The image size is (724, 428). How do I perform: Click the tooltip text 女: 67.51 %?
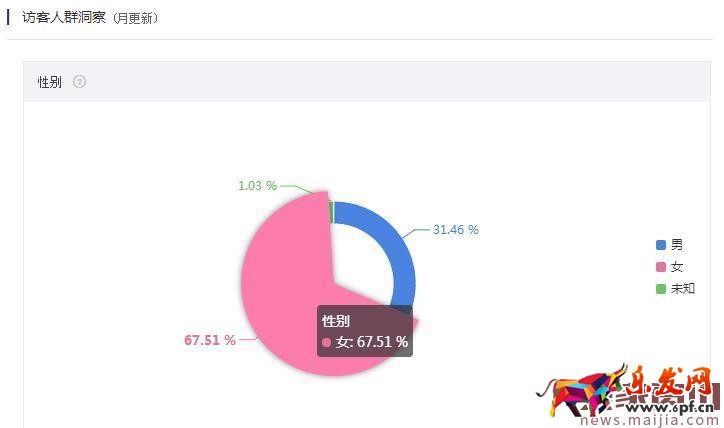372,342
